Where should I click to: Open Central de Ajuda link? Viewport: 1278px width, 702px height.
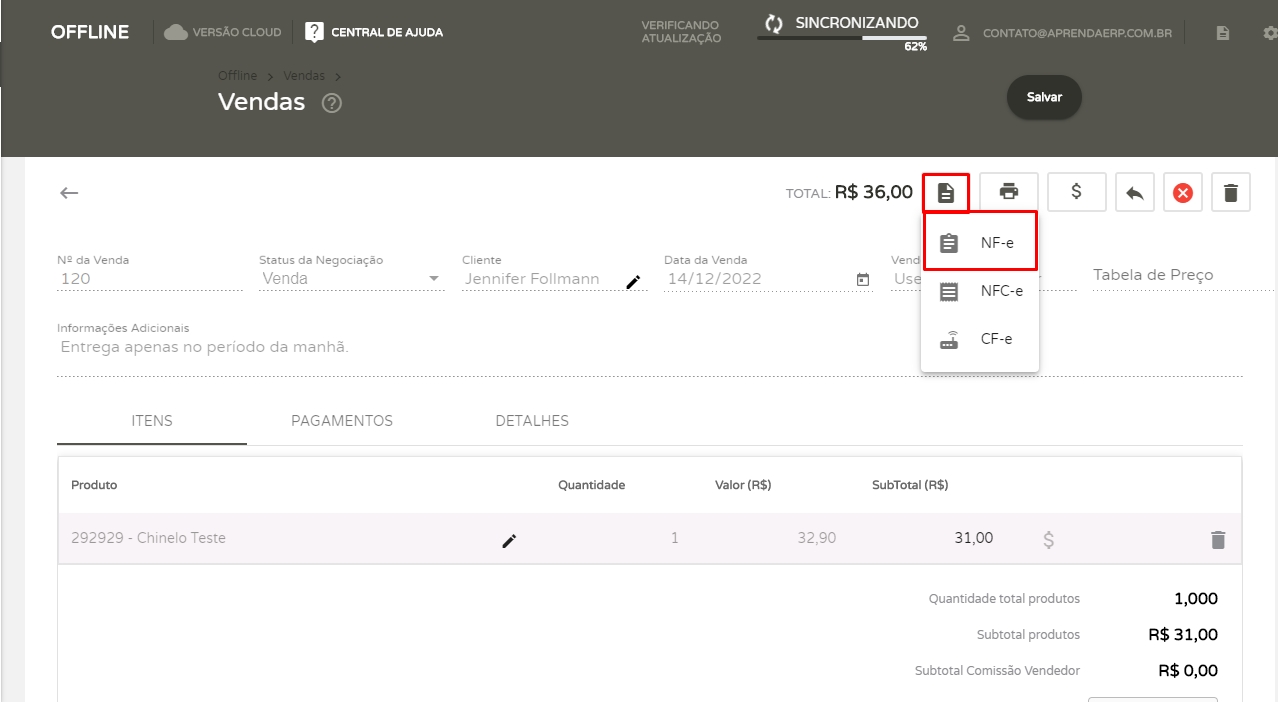[x=374, y=32]
